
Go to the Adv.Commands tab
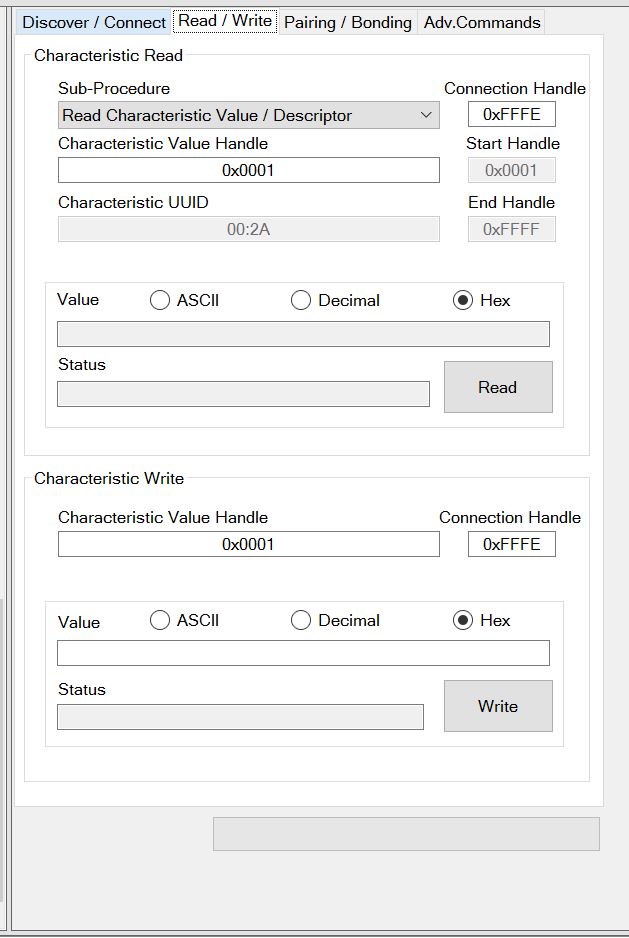tap(482, 22)
